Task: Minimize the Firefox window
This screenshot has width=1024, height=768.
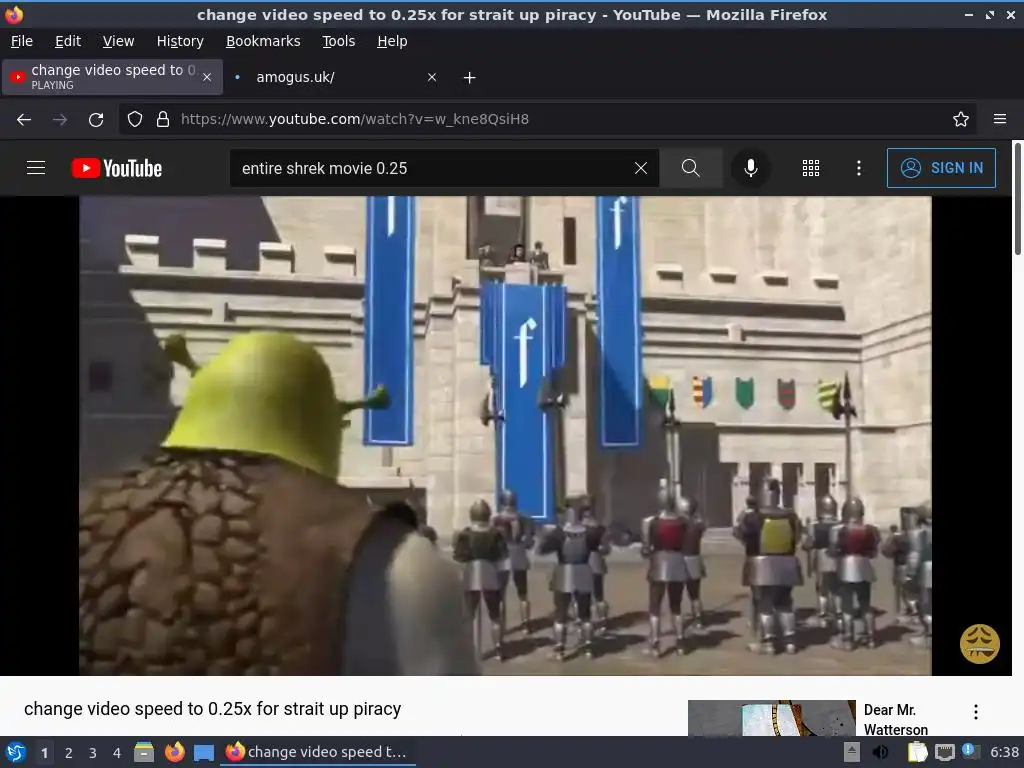Action: (x=968, y=14)
